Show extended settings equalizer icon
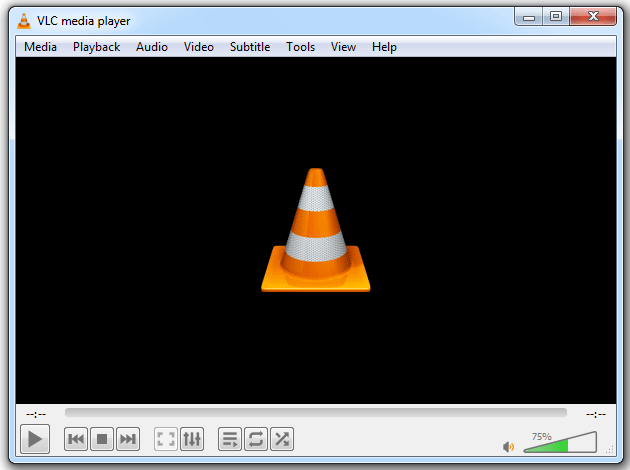 tap(192, 439)
